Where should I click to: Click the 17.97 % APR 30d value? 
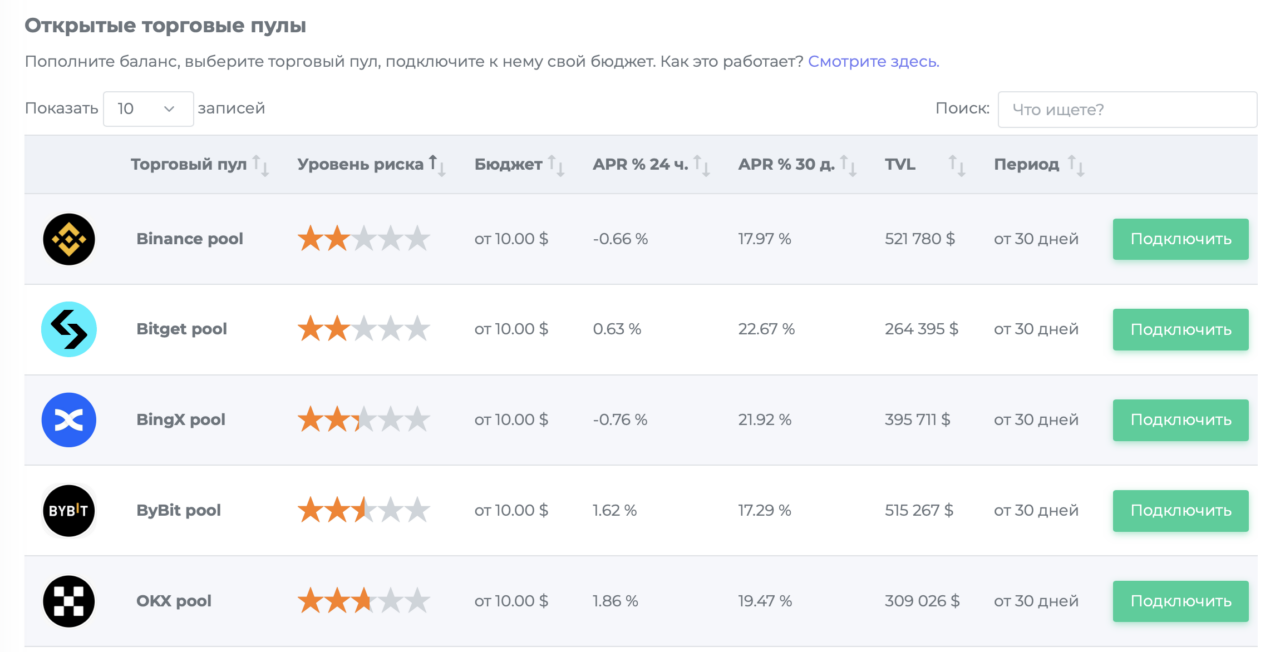[765, 239]
